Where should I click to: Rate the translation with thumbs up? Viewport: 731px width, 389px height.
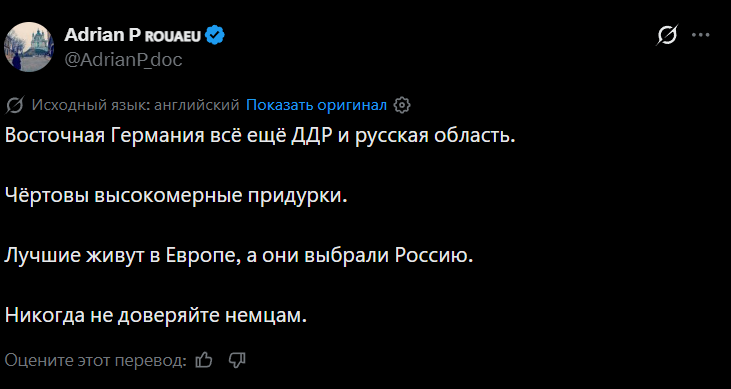(x=204, y=360)
